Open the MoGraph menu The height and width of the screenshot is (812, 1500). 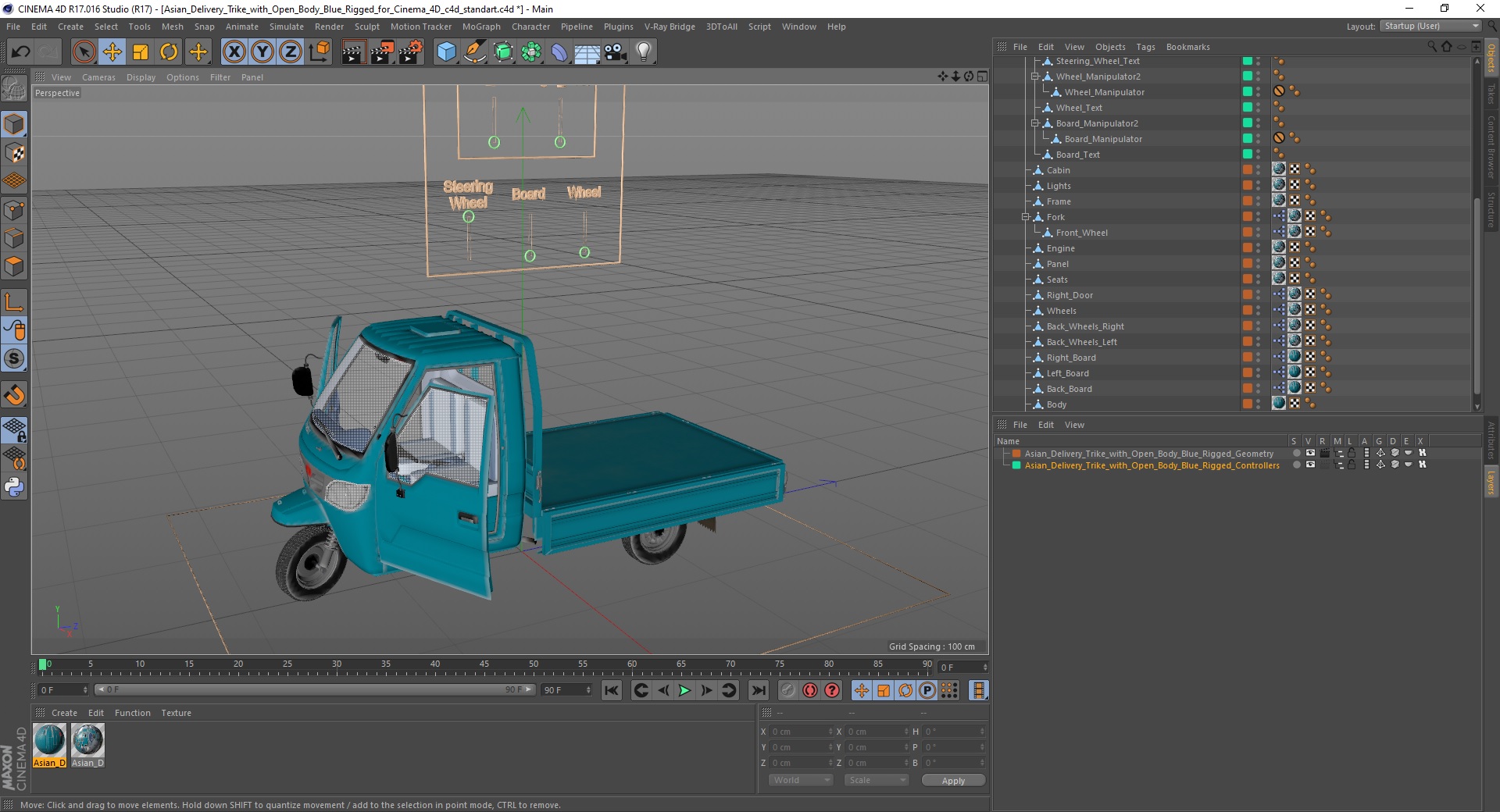click(481, 27)
